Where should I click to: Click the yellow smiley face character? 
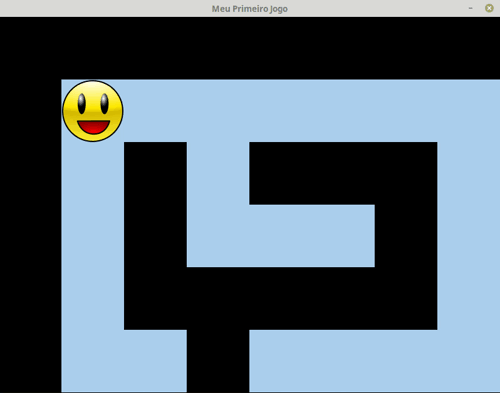click(93, 111)
